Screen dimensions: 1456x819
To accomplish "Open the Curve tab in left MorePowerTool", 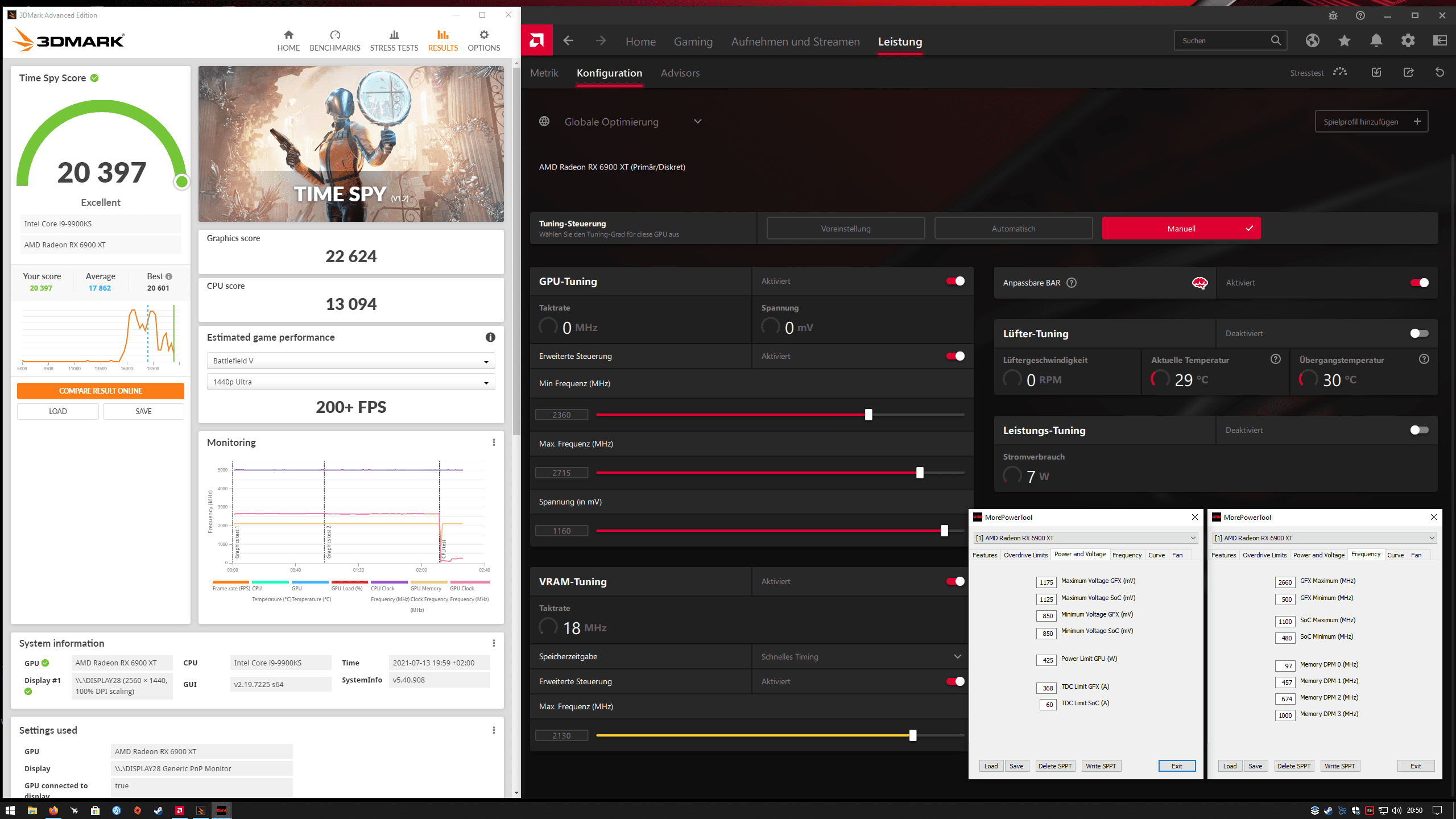I will tap(1156, 555).
